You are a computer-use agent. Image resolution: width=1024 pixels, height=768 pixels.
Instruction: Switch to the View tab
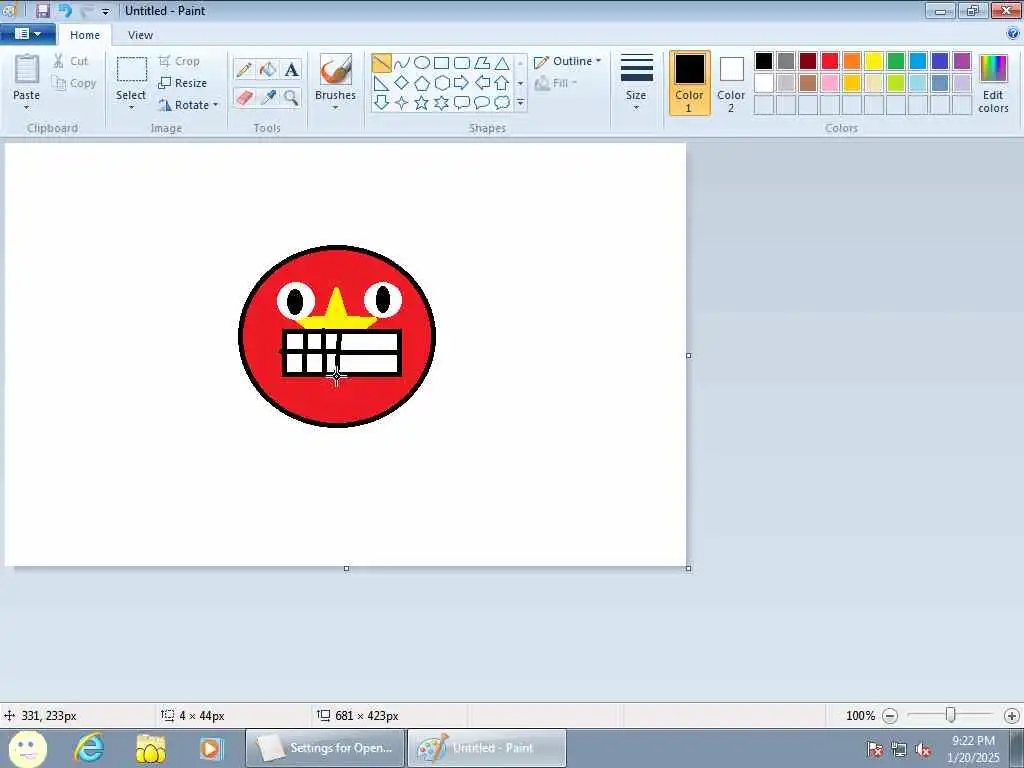[140, 35]
